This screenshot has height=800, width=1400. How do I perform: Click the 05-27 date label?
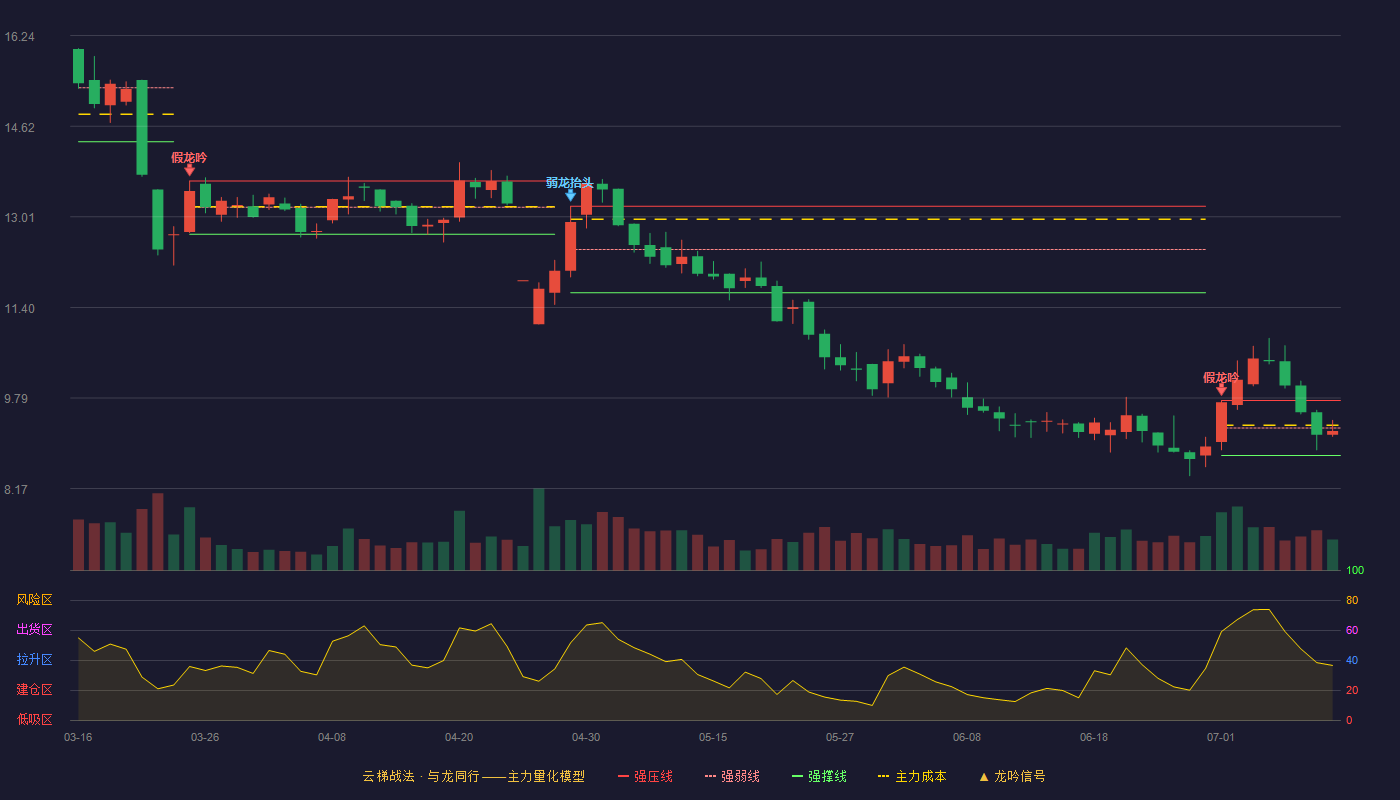(x=840, y=737)
